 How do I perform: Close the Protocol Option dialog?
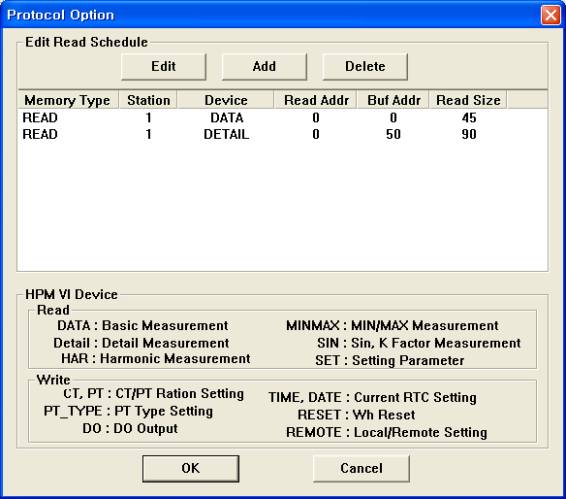[550, 15]
